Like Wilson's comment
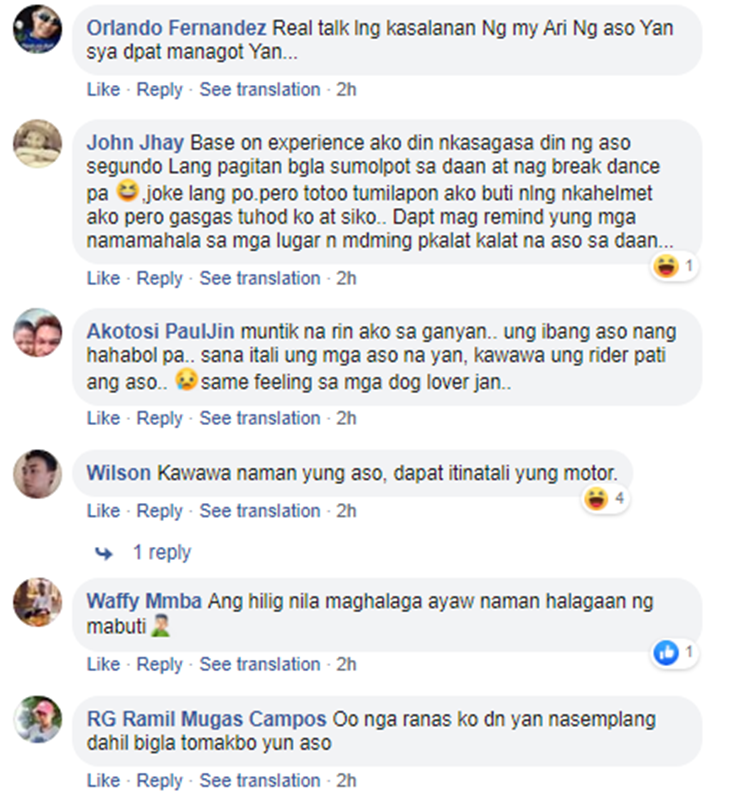The width and height of the screenshot is (750, 799). (103, 511)
